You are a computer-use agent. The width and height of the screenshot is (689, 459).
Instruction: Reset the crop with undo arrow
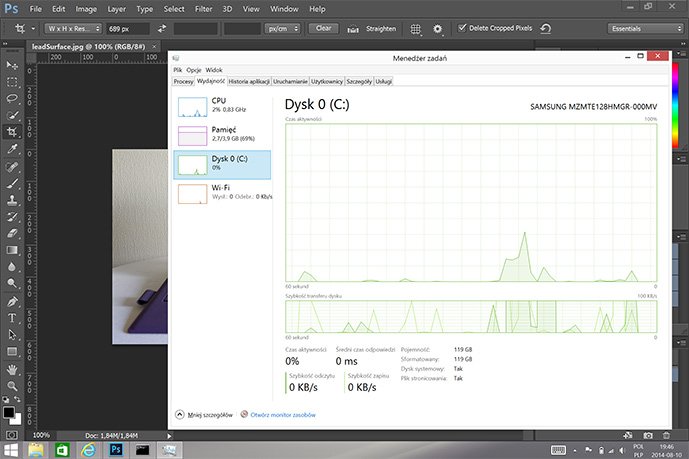pyautogui.click(x=545, y=29)
